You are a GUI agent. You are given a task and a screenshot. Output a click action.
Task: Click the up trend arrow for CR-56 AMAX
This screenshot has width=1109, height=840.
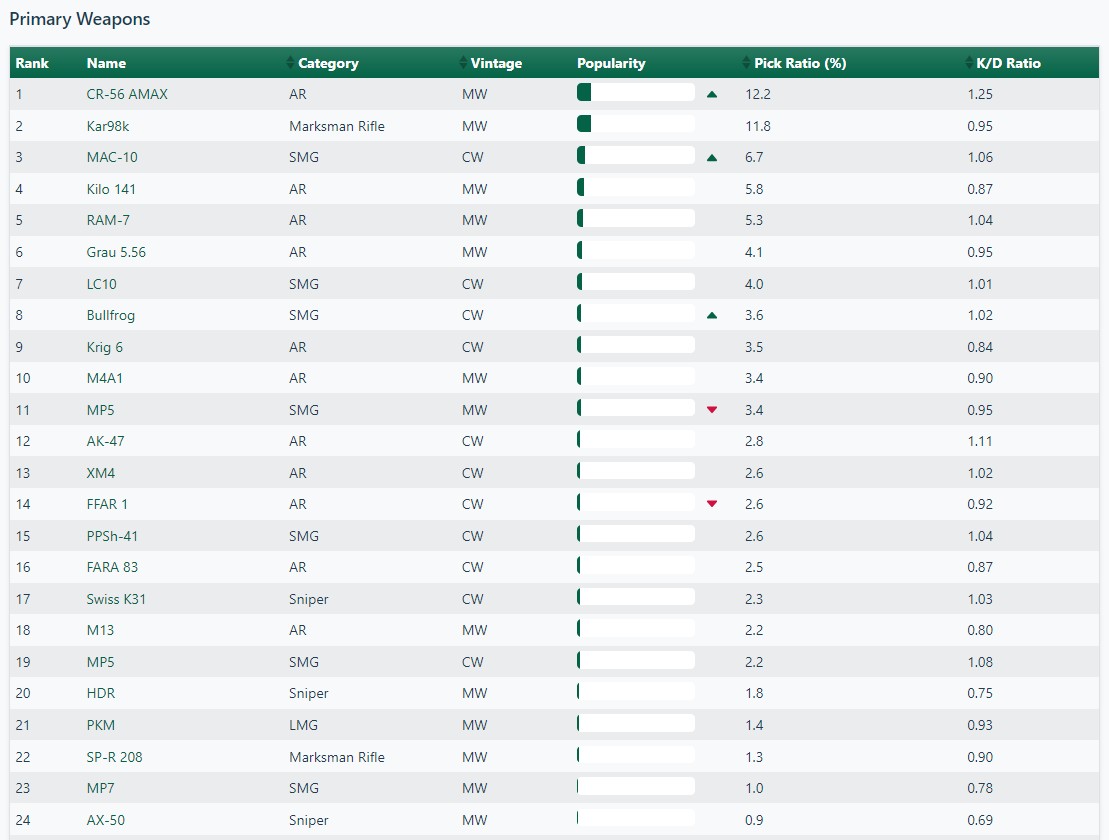pyautogui.click(x=712, y=94)
